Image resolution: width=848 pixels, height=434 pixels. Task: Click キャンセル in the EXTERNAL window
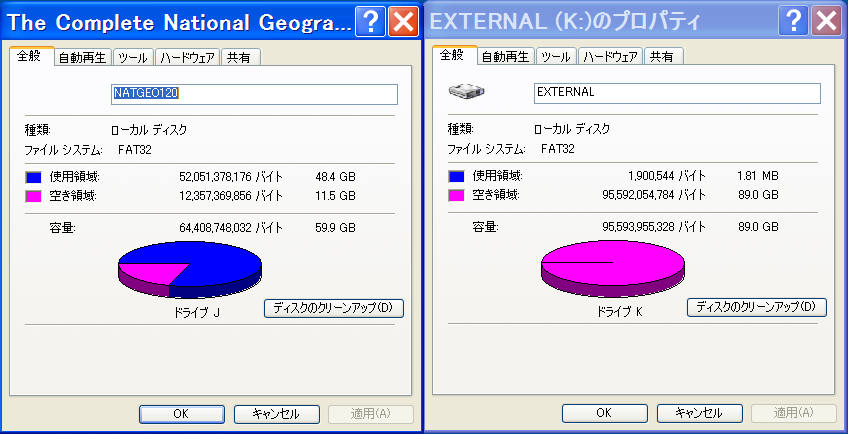tap(699, 413)
